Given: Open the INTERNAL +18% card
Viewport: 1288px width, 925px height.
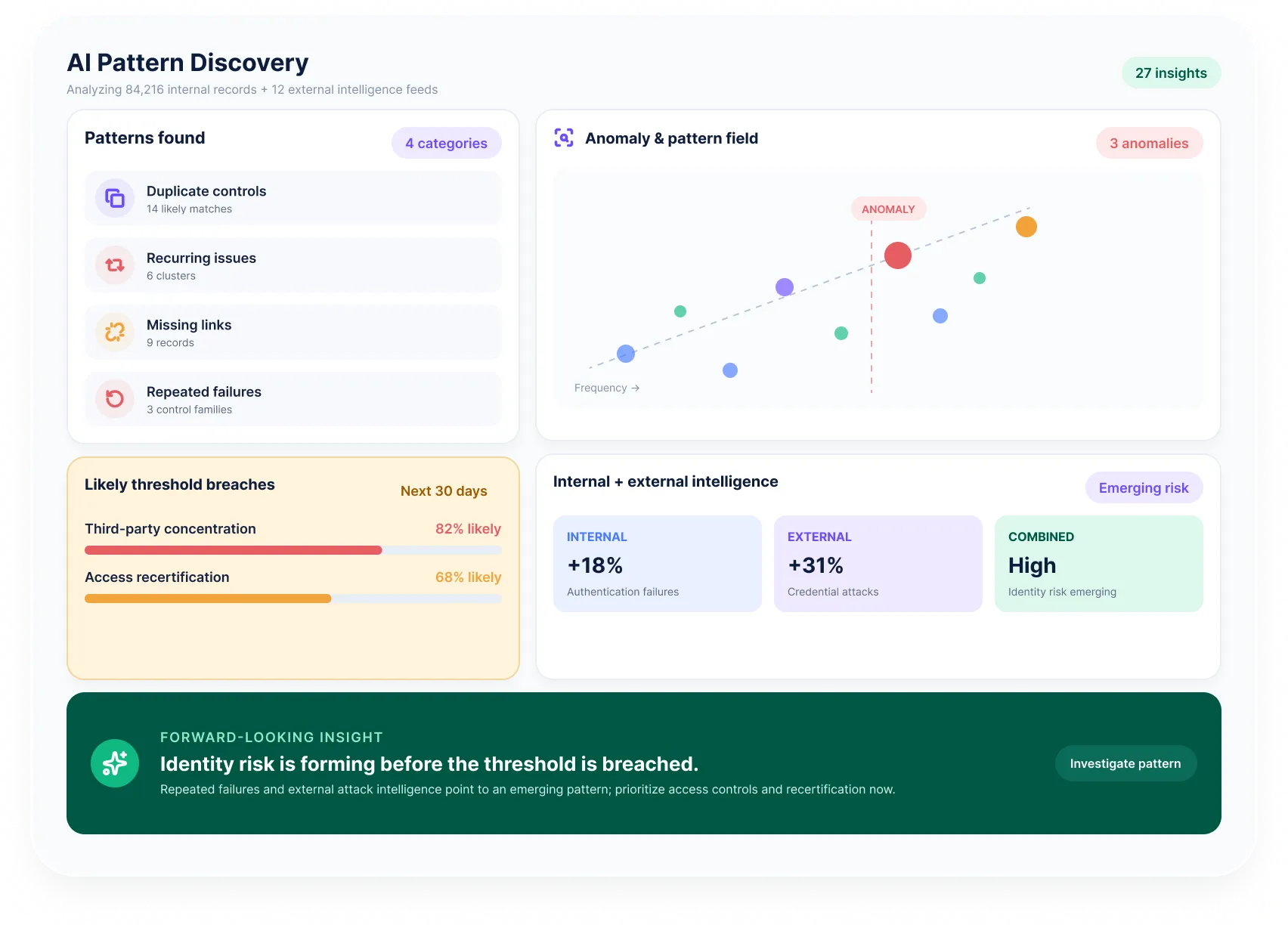Looking at the screenshot, I should click(658, 564).
